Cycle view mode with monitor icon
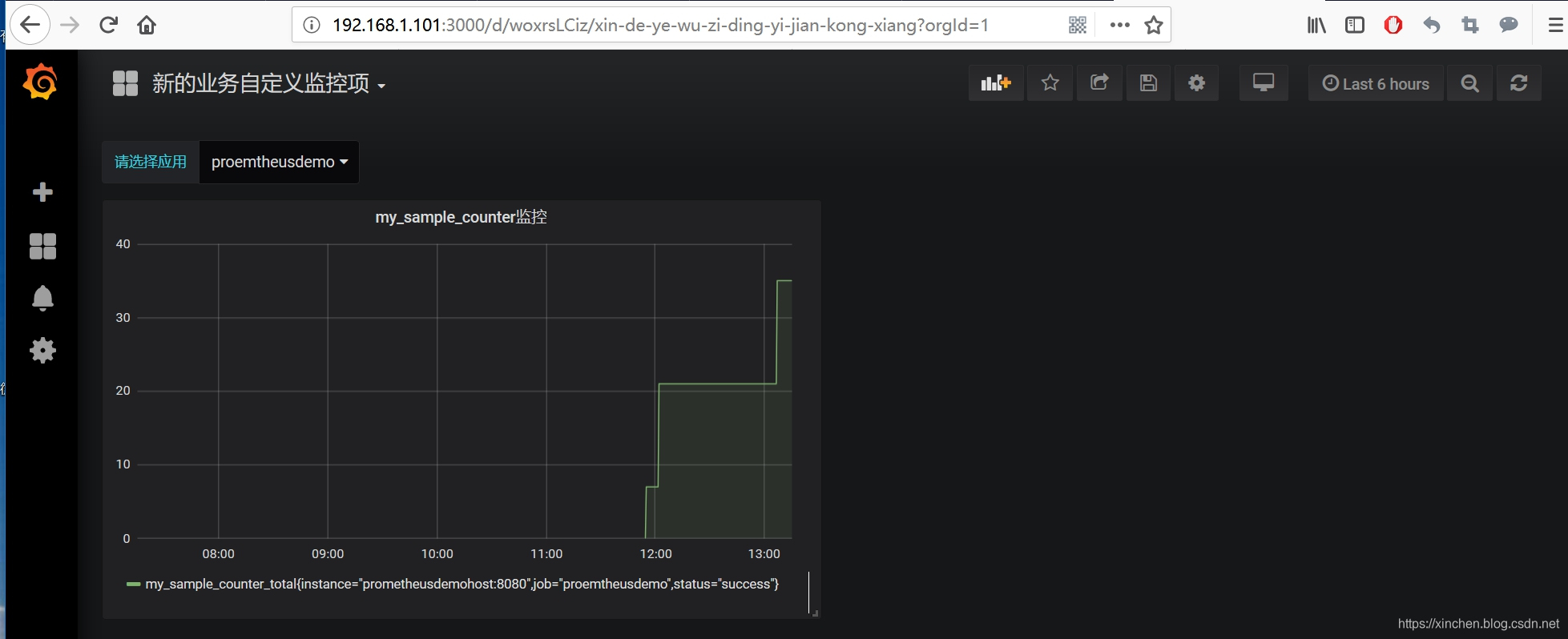The width and height of the screenshot is (1568, 639). pyautogui.click(x=1264, y=83)
